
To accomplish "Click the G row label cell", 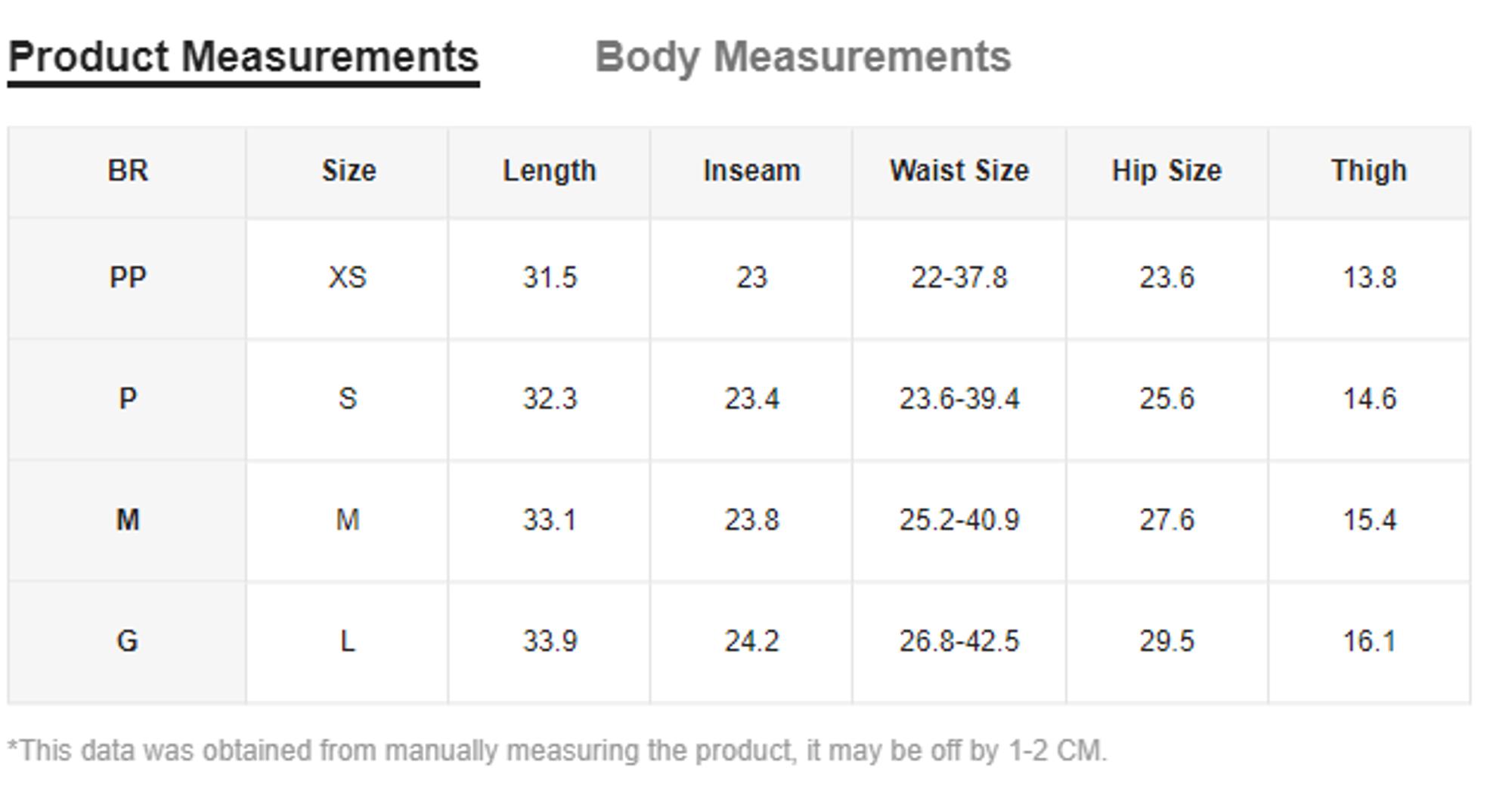I will click(127, 642).
